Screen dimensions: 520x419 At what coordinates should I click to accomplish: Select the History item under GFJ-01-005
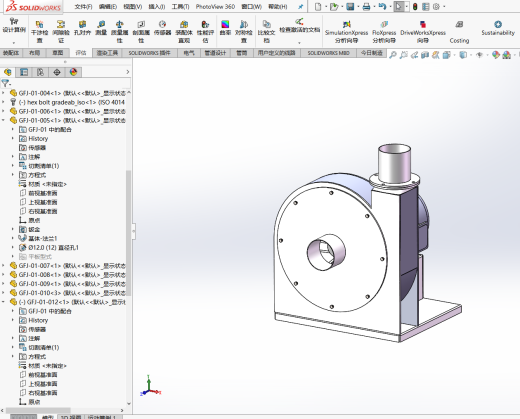tap(38, 138)
